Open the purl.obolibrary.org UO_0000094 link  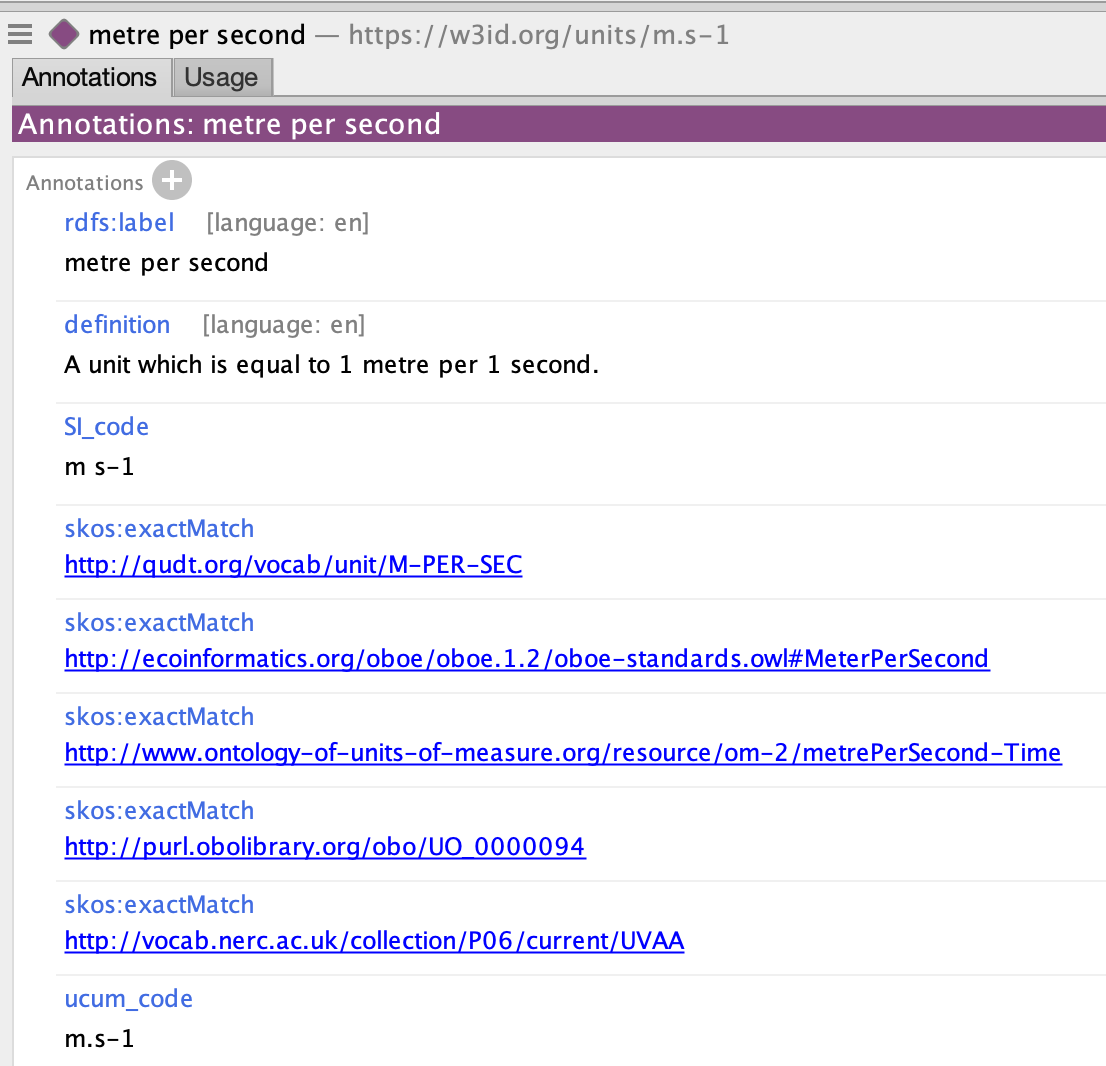325,847
